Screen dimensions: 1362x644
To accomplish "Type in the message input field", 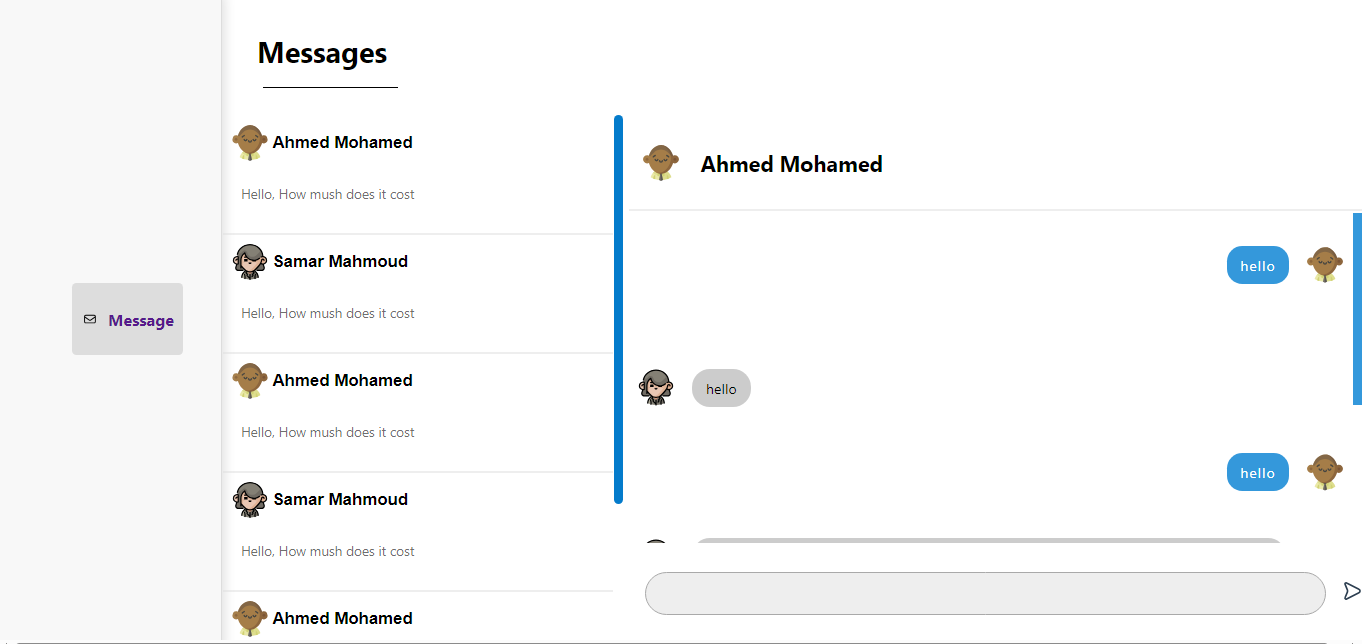I will pyautogui.click(x=984, y=593).
